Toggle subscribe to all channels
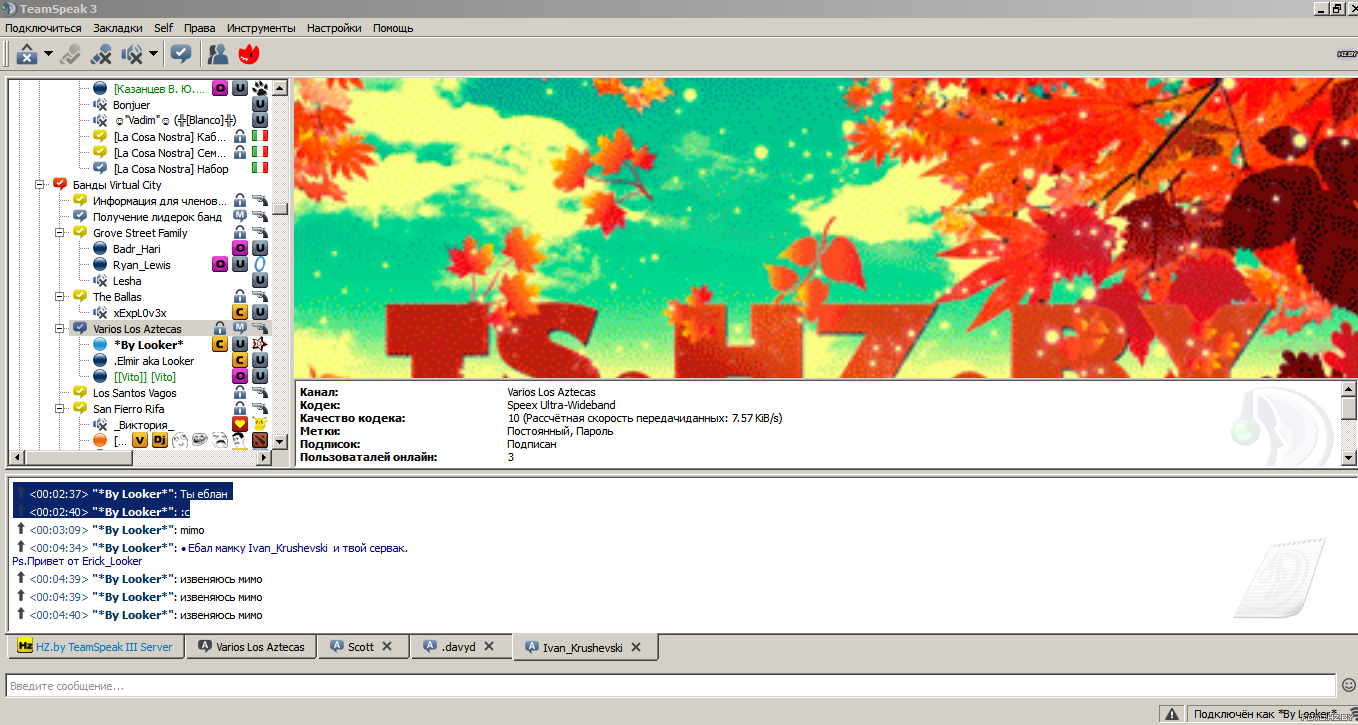 pyautogui.click(x=181, y=54)
